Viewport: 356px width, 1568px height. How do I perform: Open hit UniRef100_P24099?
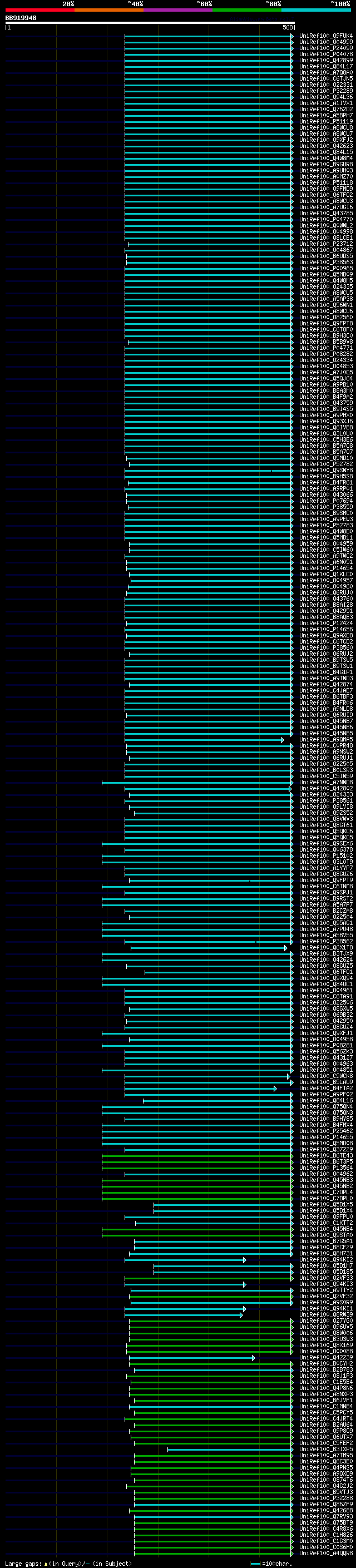(326, 48)
